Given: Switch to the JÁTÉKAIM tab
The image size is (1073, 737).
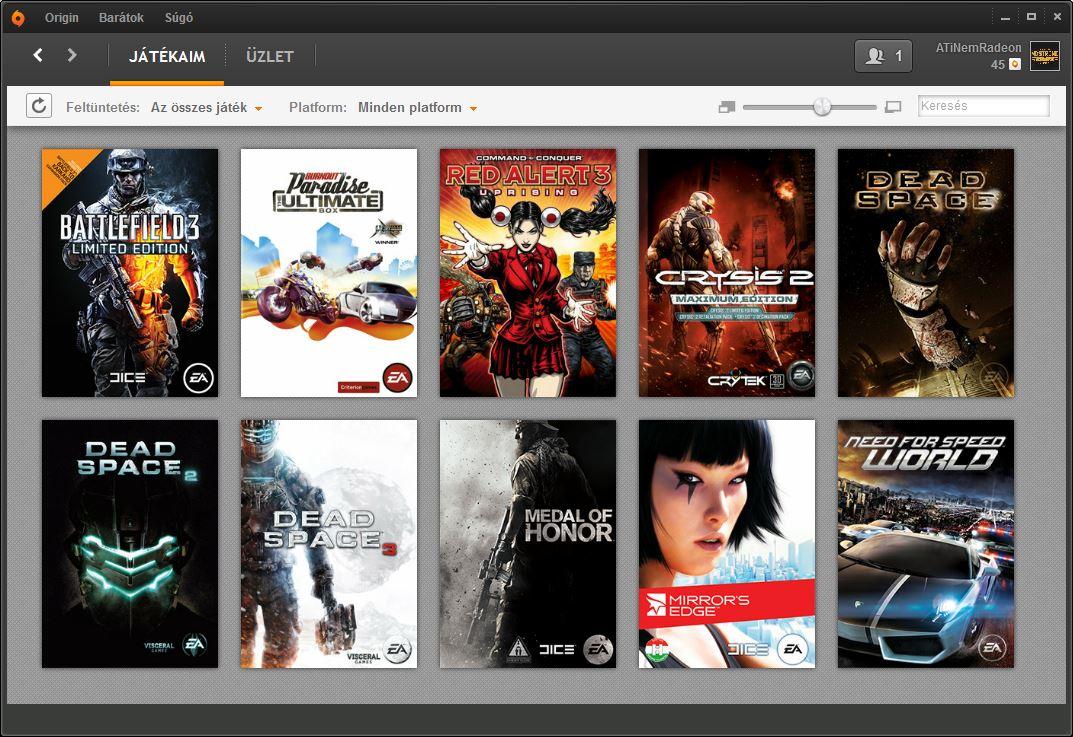Looking at the screenshot, I should click(x=167, y=57).
